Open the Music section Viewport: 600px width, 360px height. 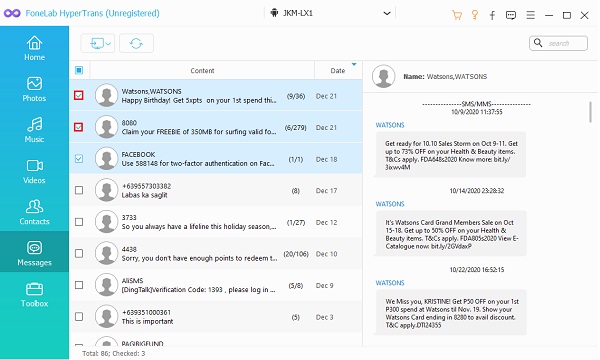tap(34, 130)
